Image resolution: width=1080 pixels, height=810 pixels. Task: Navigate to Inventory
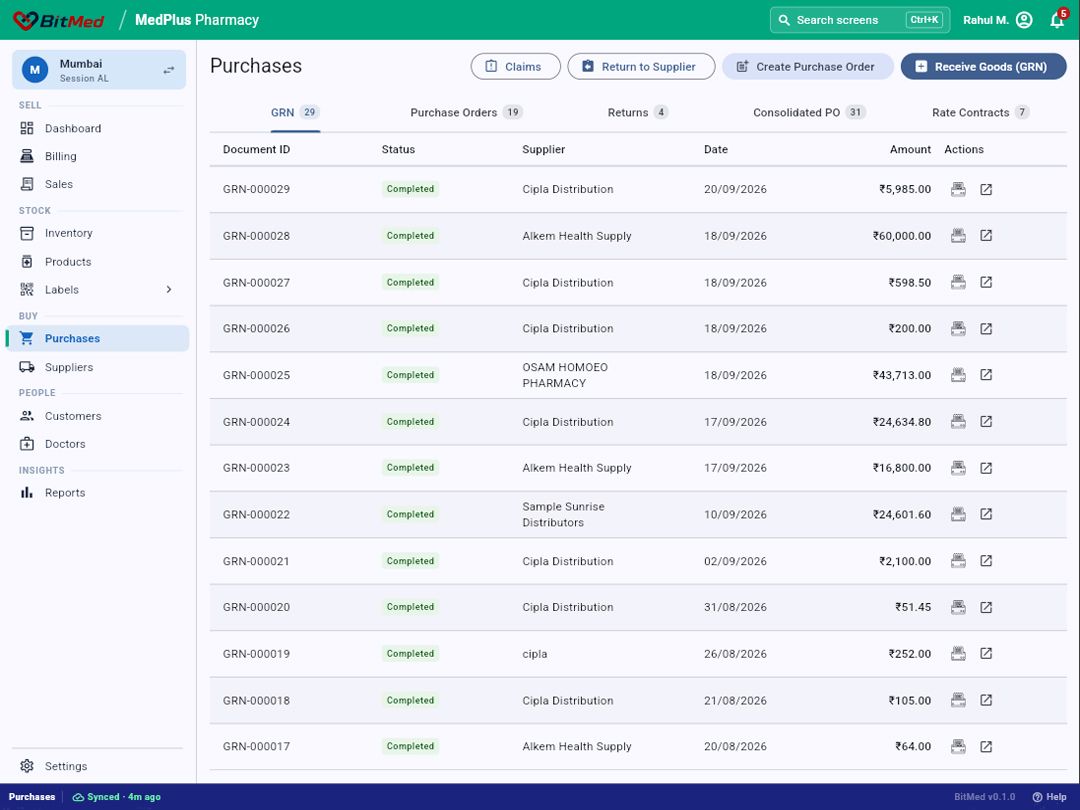(x=98, y=233)
